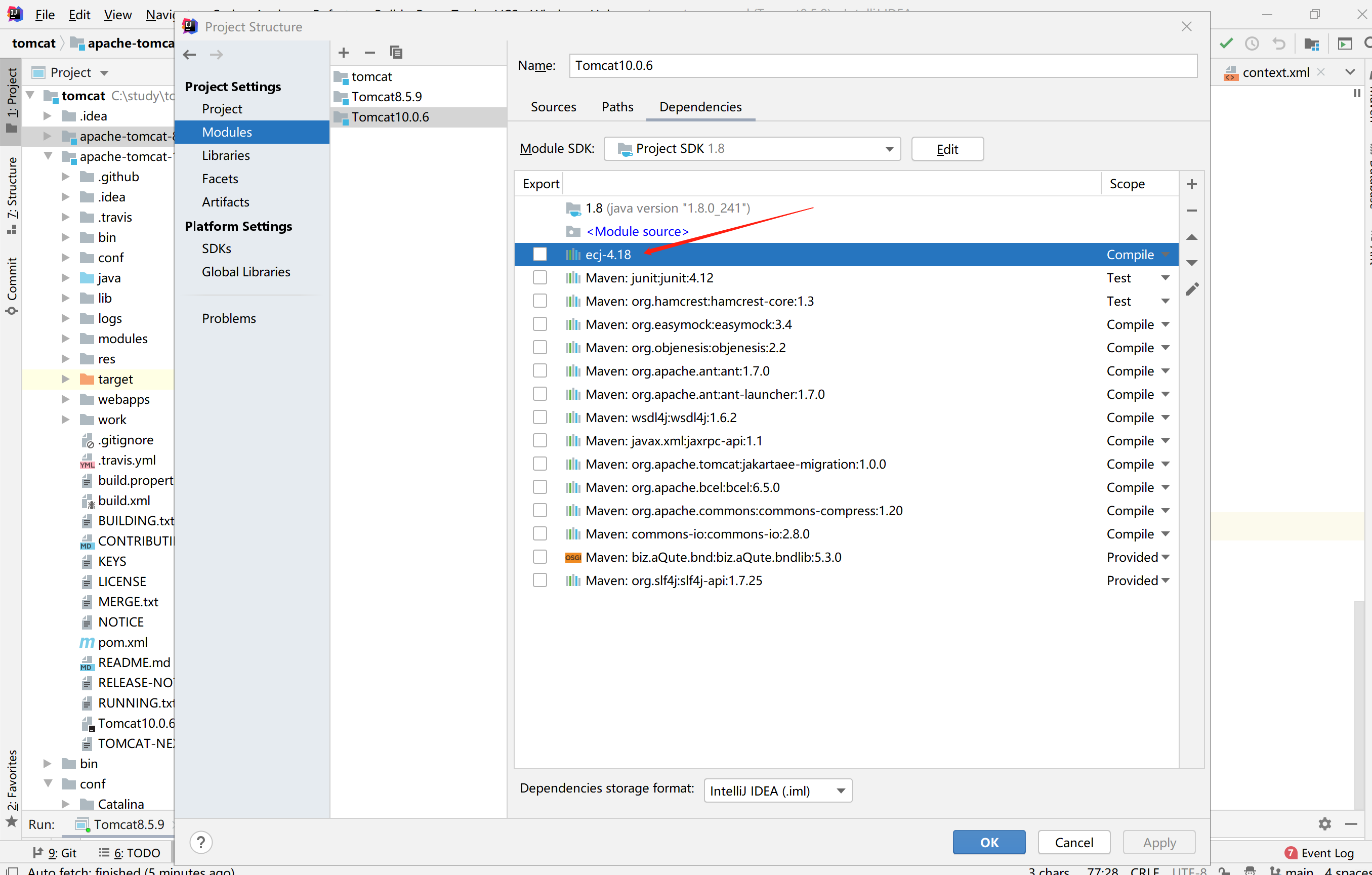Open the View menu
1372x875 pixels.
point(117,14)
